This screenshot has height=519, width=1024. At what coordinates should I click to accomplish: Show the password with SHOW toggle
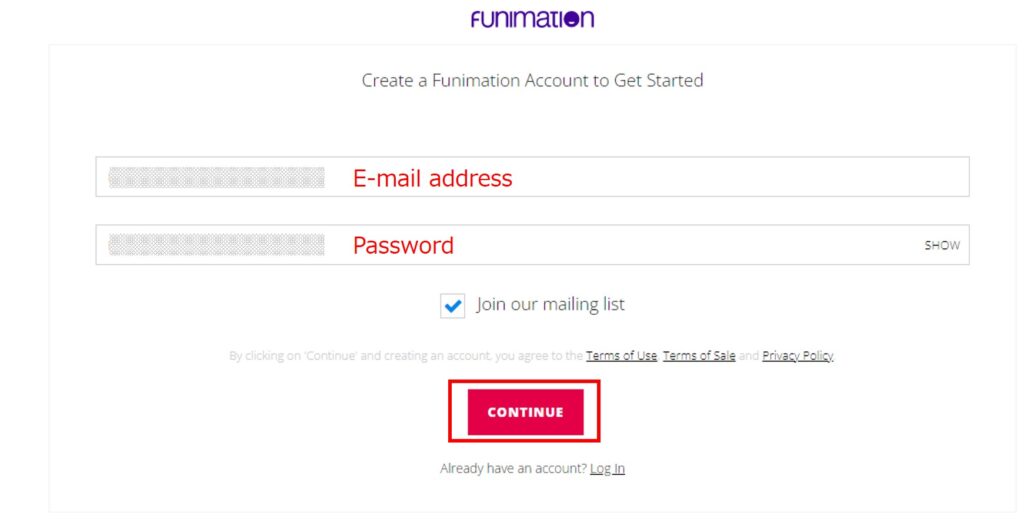[941, 245]
